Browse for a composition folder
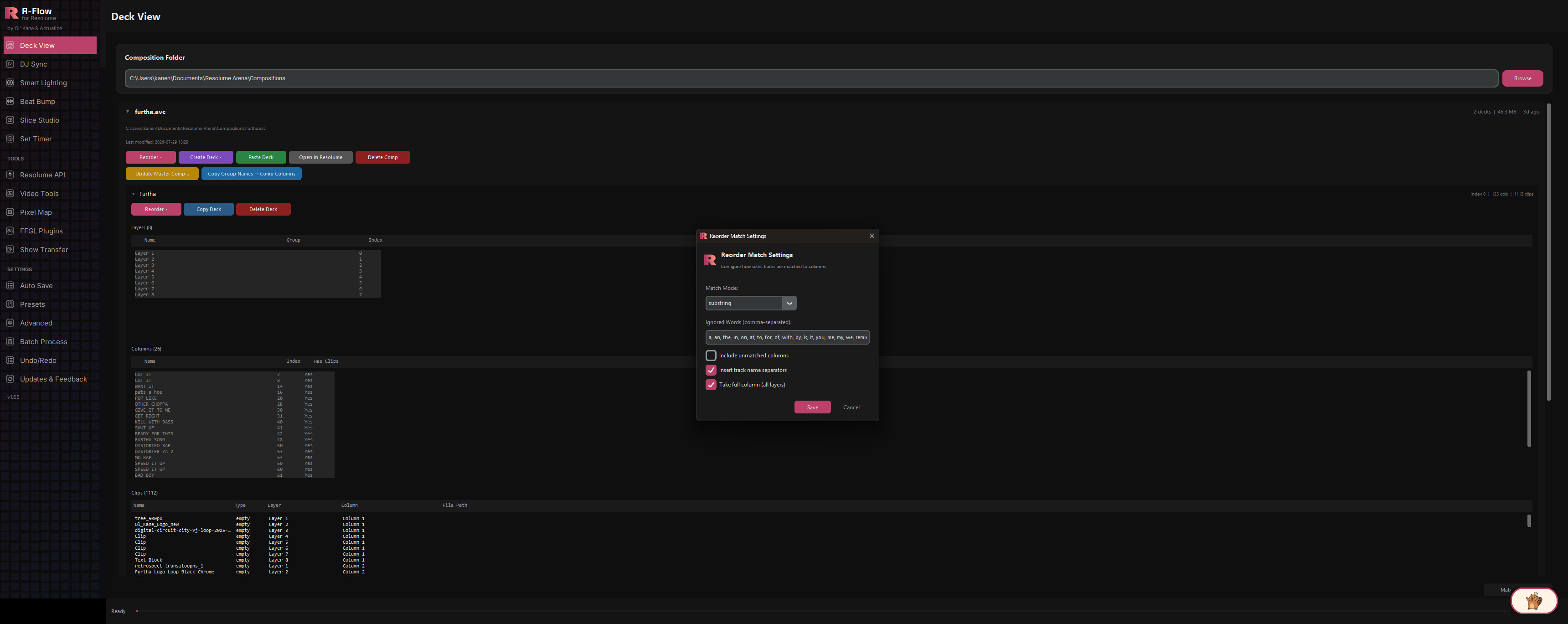The height and width of the screenshot is (624, 1568). [1522, 78]
